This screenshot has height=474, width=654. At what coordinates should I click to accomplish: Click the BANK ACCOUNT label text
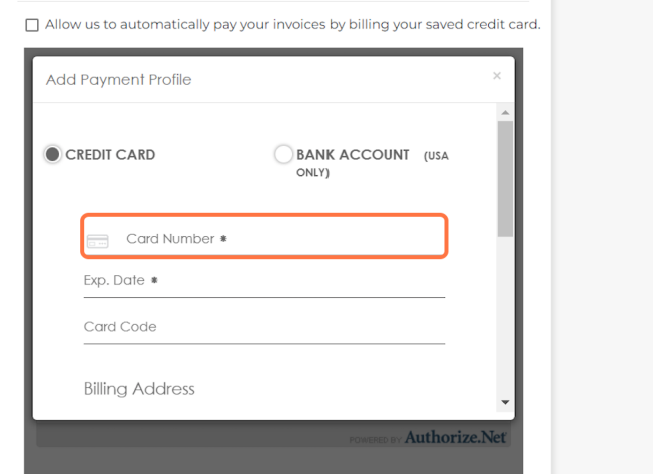pos(353,155)
